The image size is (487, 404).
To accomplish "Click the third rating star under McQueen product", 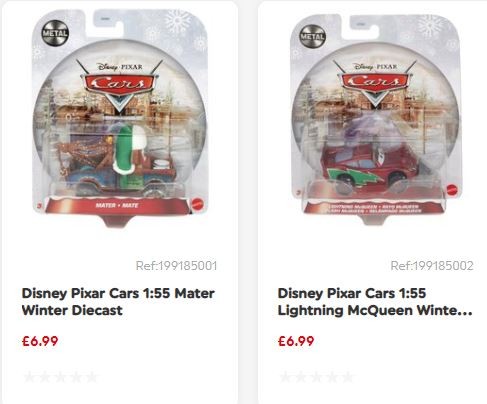I will coord(317,377).
